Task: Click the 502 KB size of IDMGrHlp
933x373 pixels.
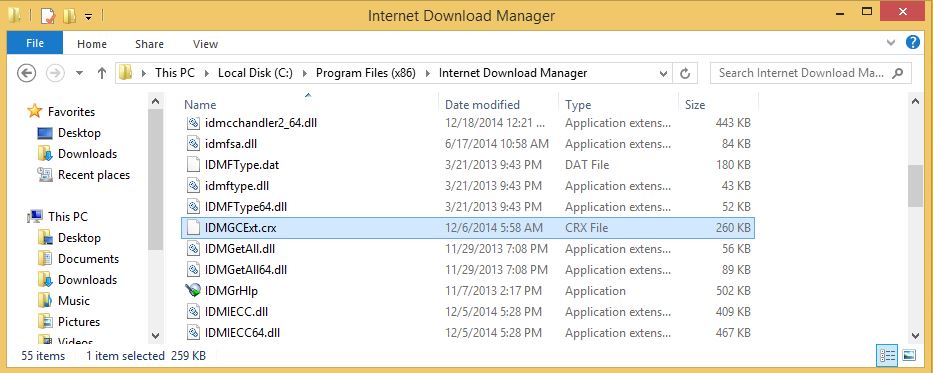Action: 733,291
